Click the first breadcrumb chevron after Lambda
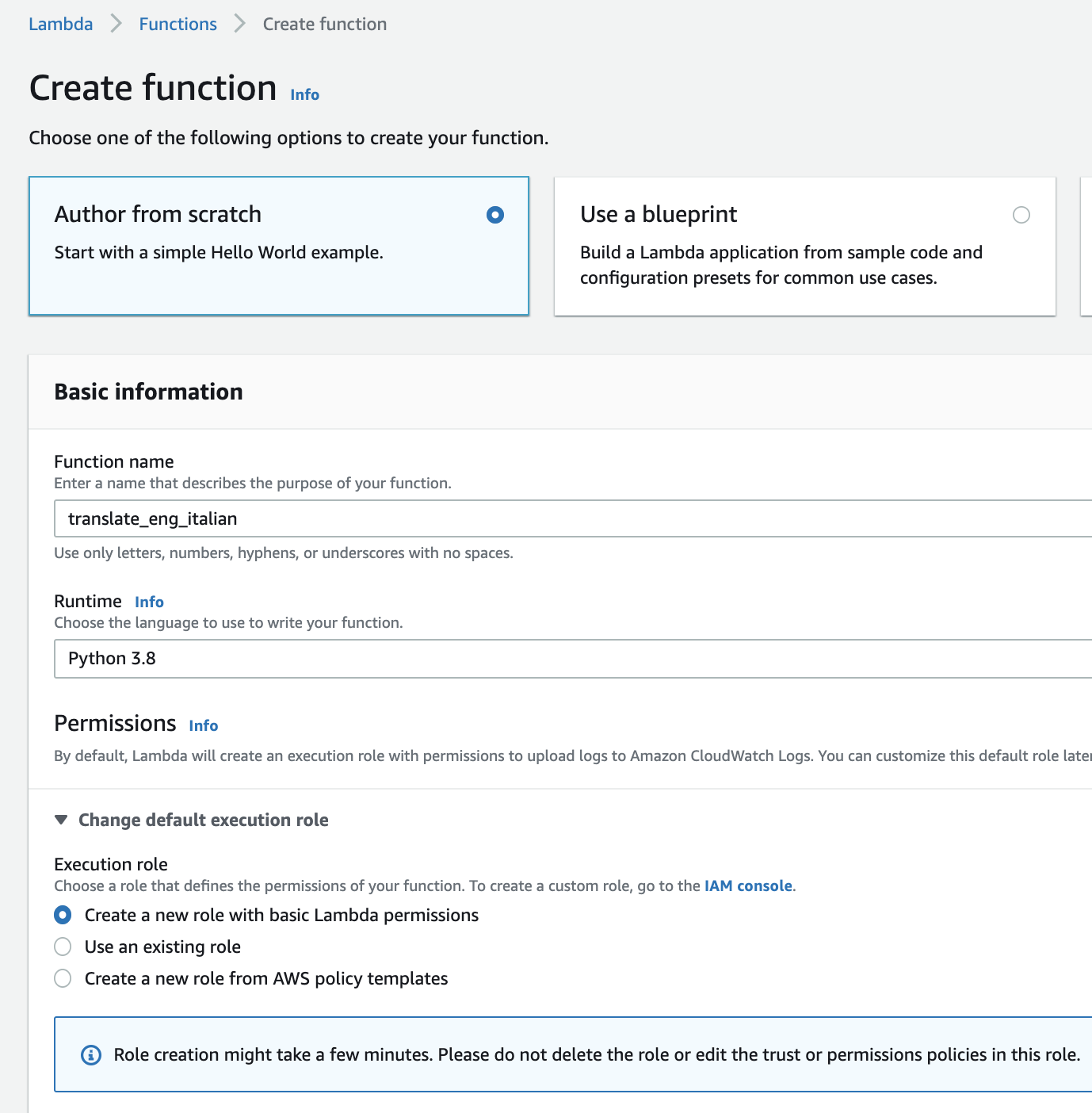The image size is (1092, 1113). click(x=116, y=24)
